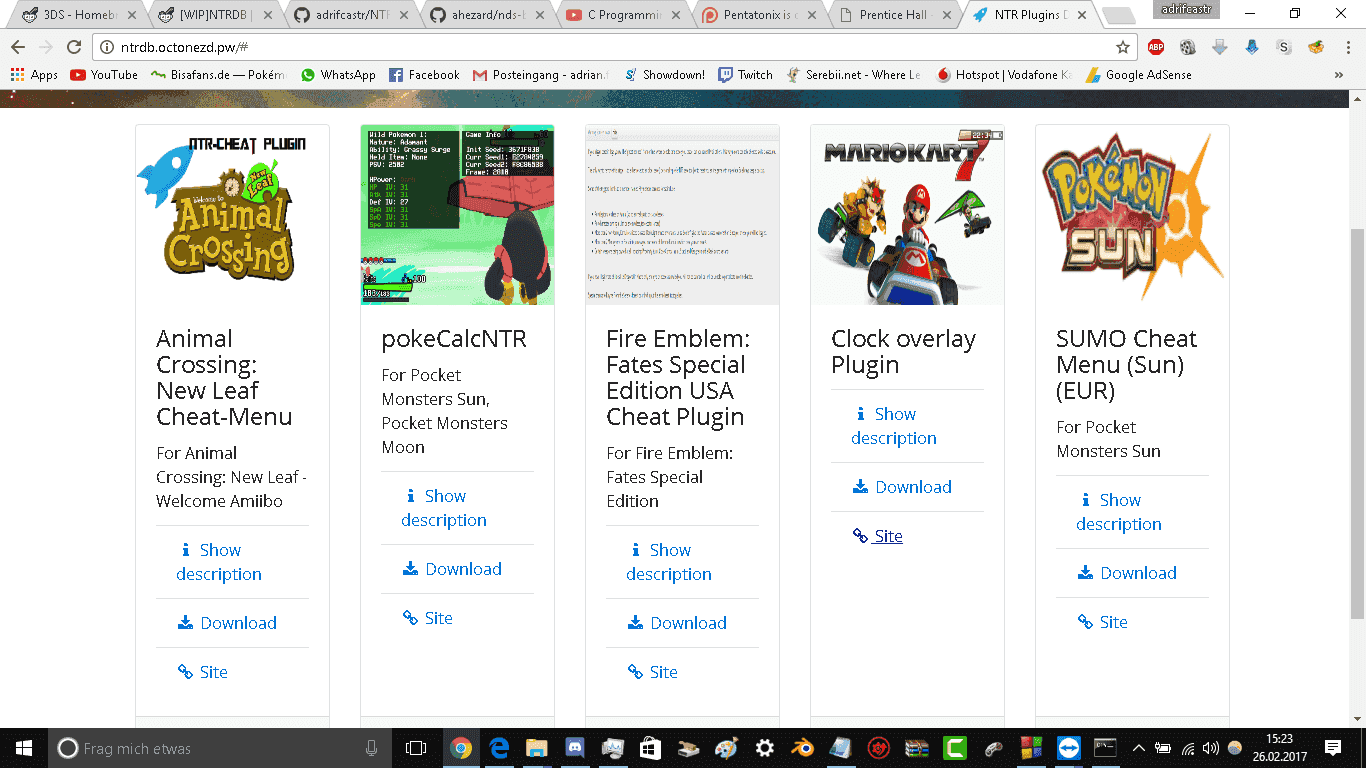Viewport: 1366px width, 768px height.
Task: Show description for Fire Emblem Cheat Plugin
Action: click(669, 562)
